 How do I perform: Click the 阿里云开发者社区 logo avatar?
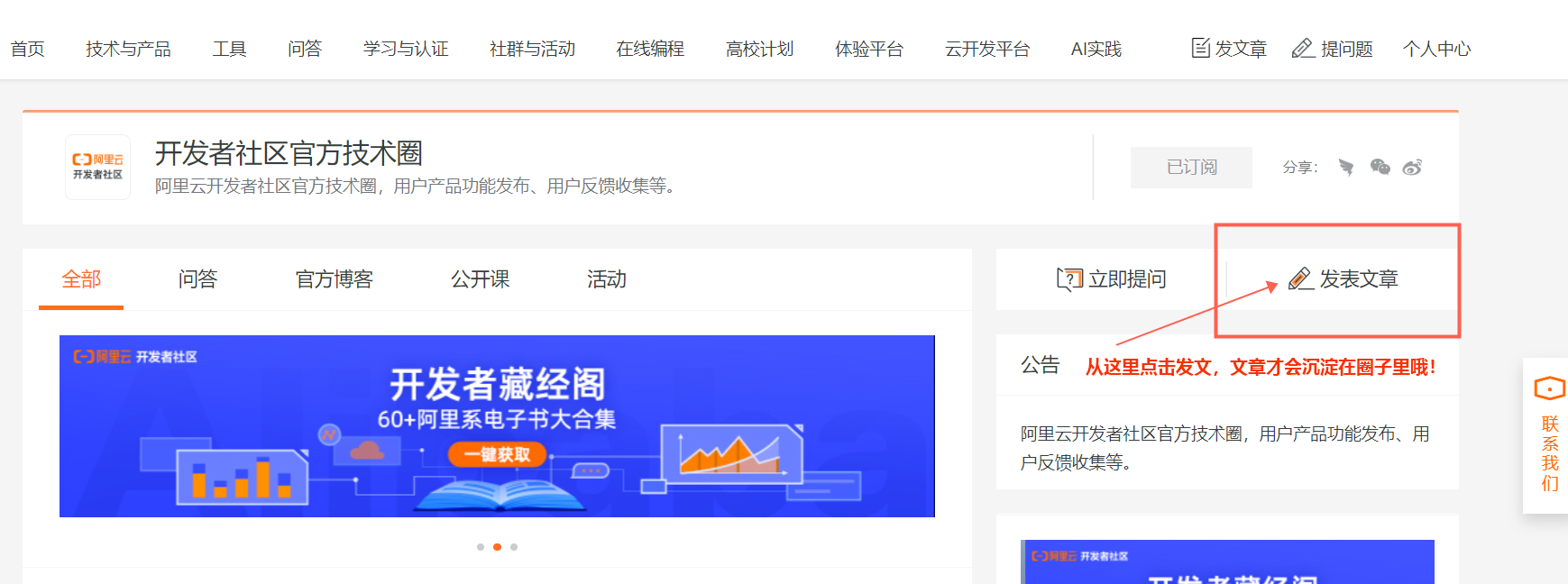point(97,167)
